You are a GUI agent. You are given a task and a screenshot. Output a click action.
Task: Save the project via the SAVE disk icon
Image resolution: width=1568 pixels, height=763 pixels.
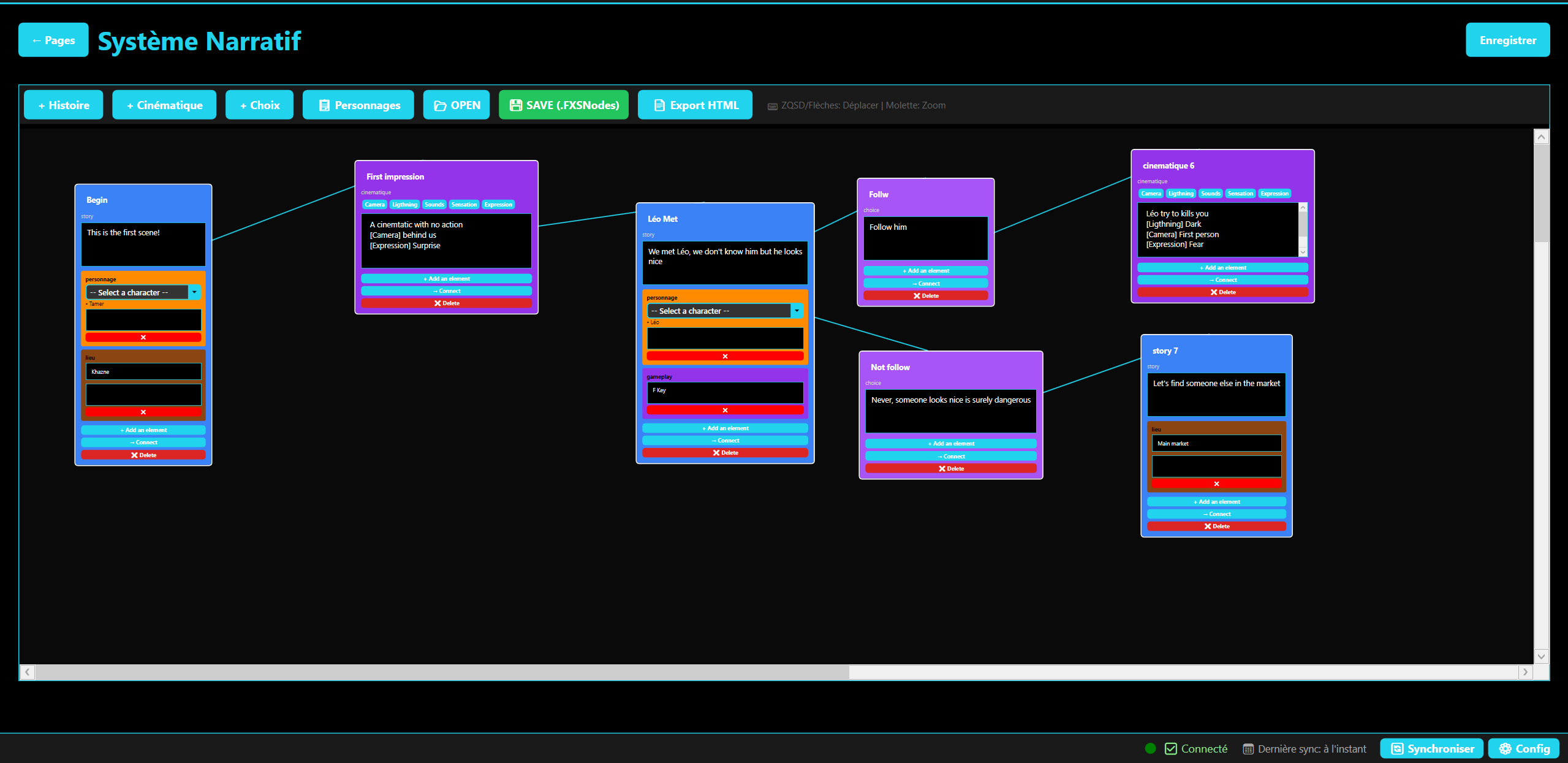pyautogui.click(x=515, y=105)
